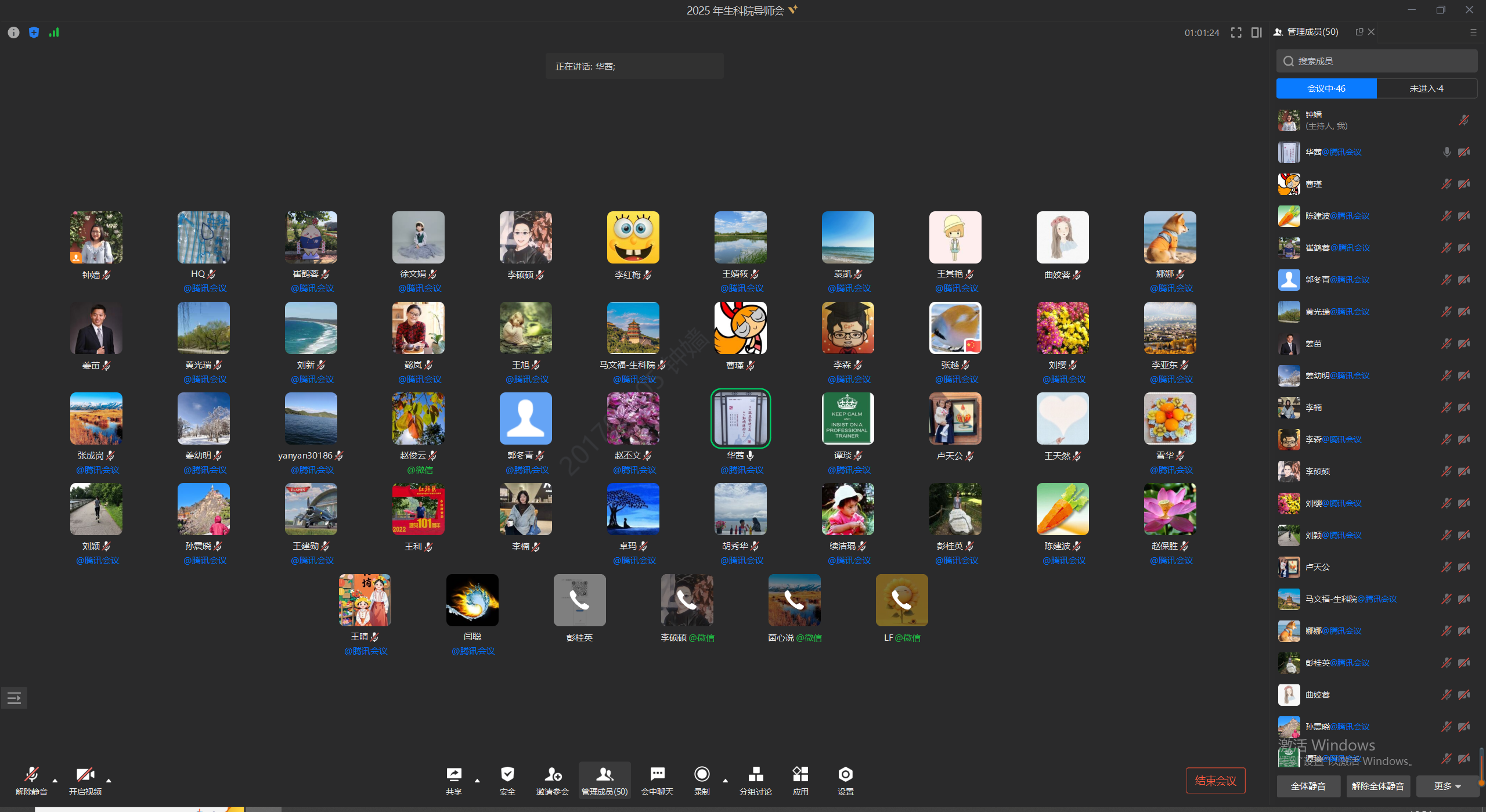Open the Security (安全) shield icon
This screenshot has height=812, width=1486.
pos(507,775)
